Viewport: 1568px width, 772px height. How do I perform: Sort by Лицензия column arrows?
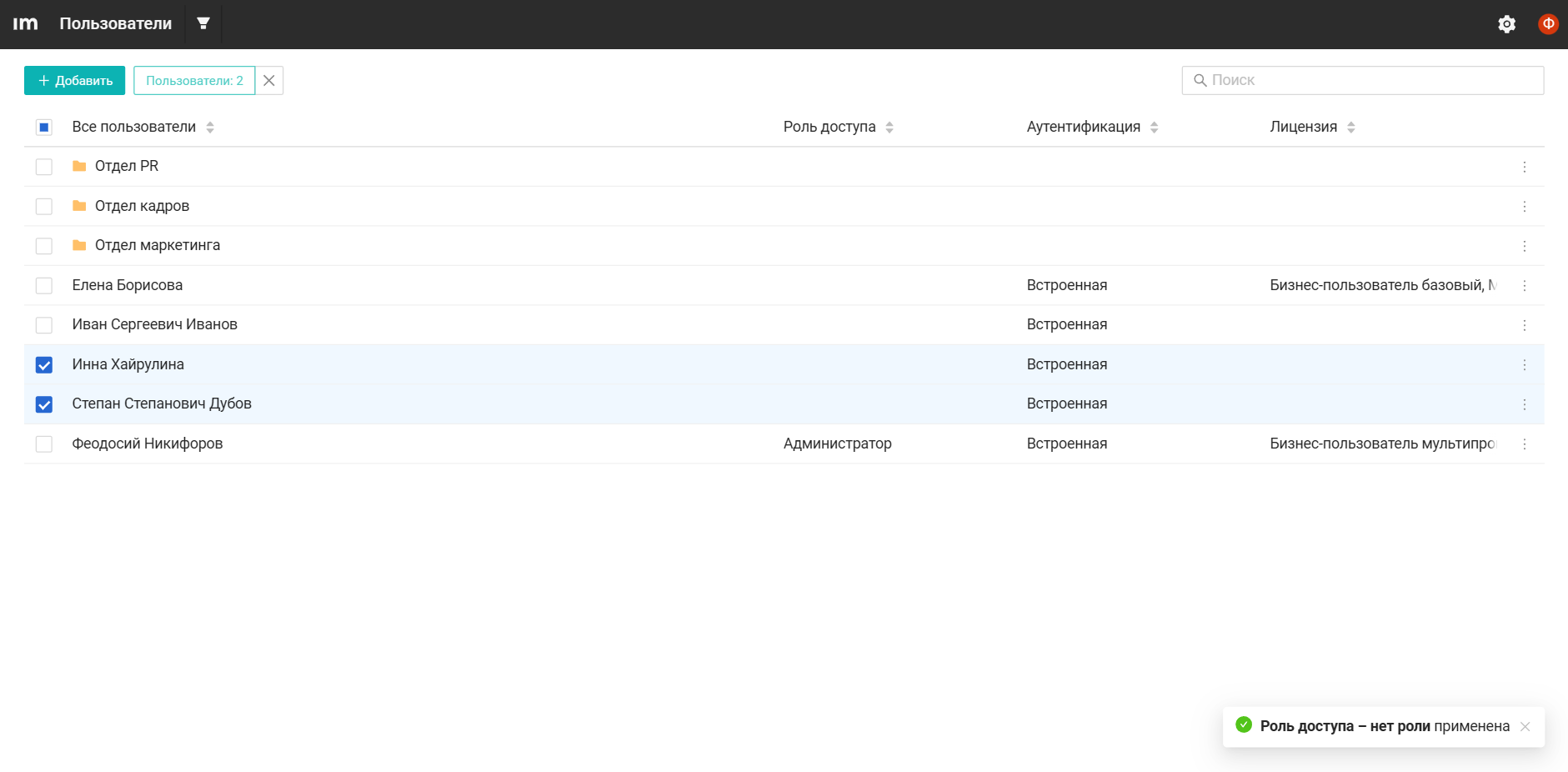click(1351, 128)
